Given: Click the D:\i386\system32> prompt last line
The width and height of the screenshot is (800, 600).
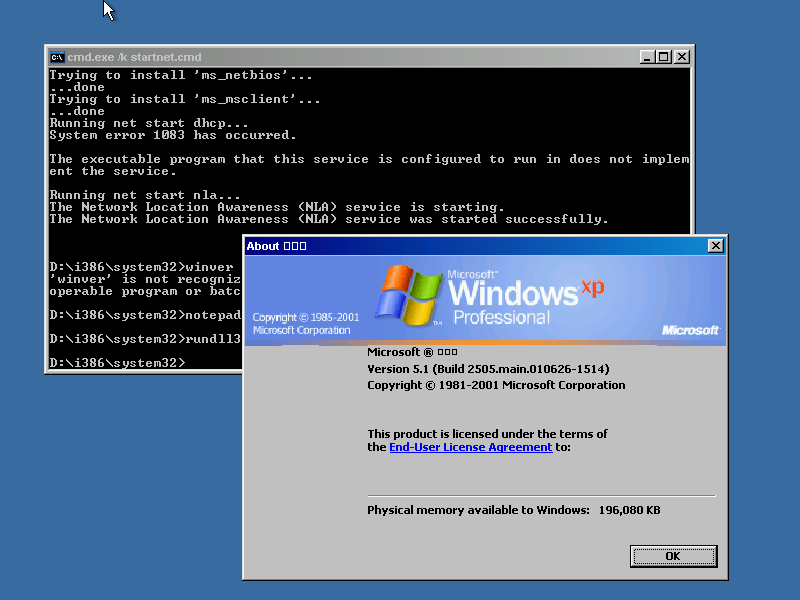Looking at the screenshot, I should point(117,363).
